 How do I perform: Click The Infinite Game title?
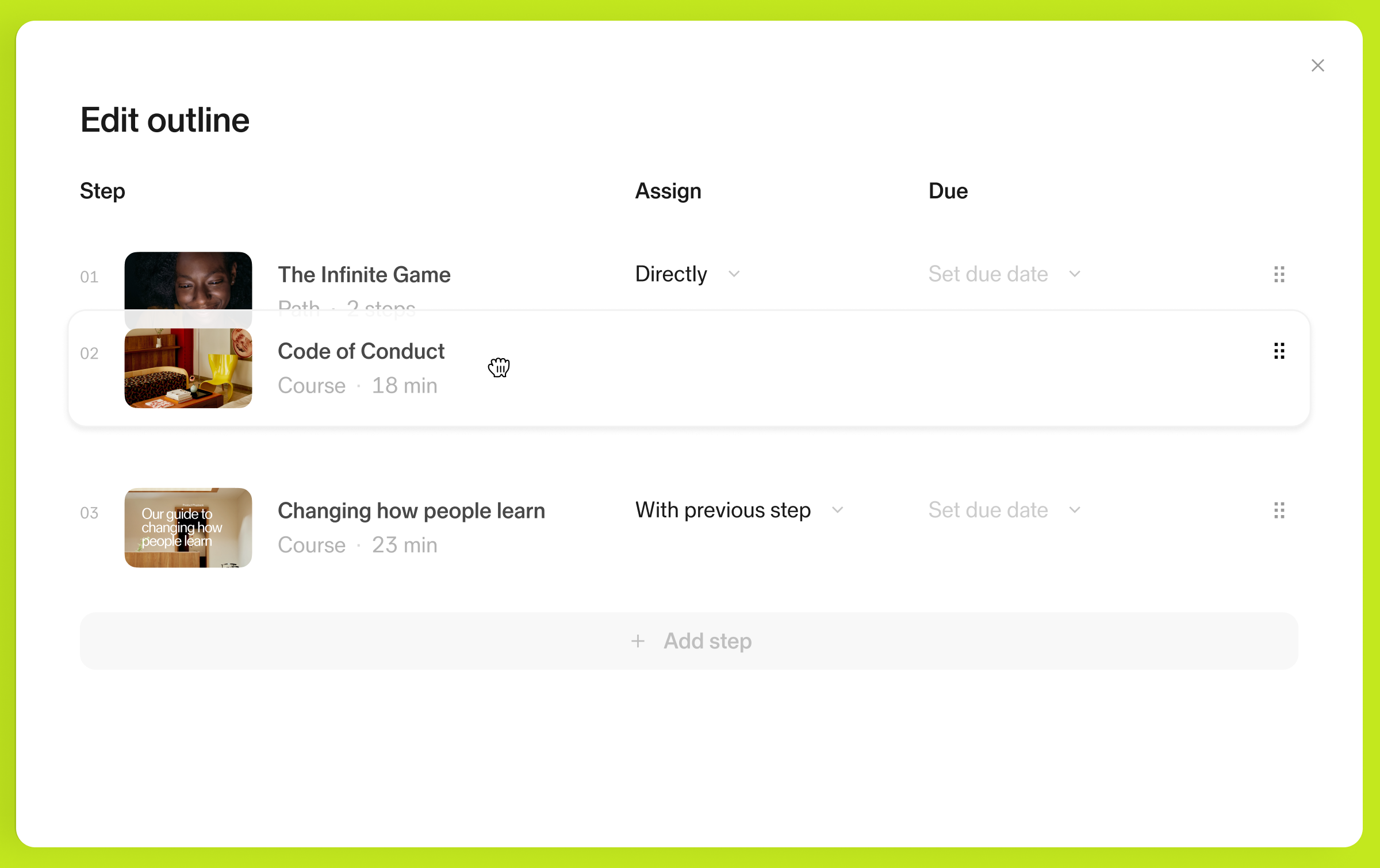point(364,275)
